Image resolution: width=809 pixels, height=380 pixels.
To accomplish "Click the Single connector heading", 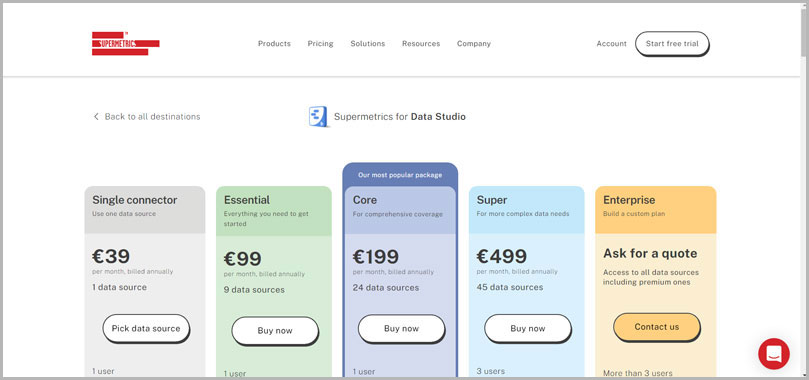I will [135, 200].
